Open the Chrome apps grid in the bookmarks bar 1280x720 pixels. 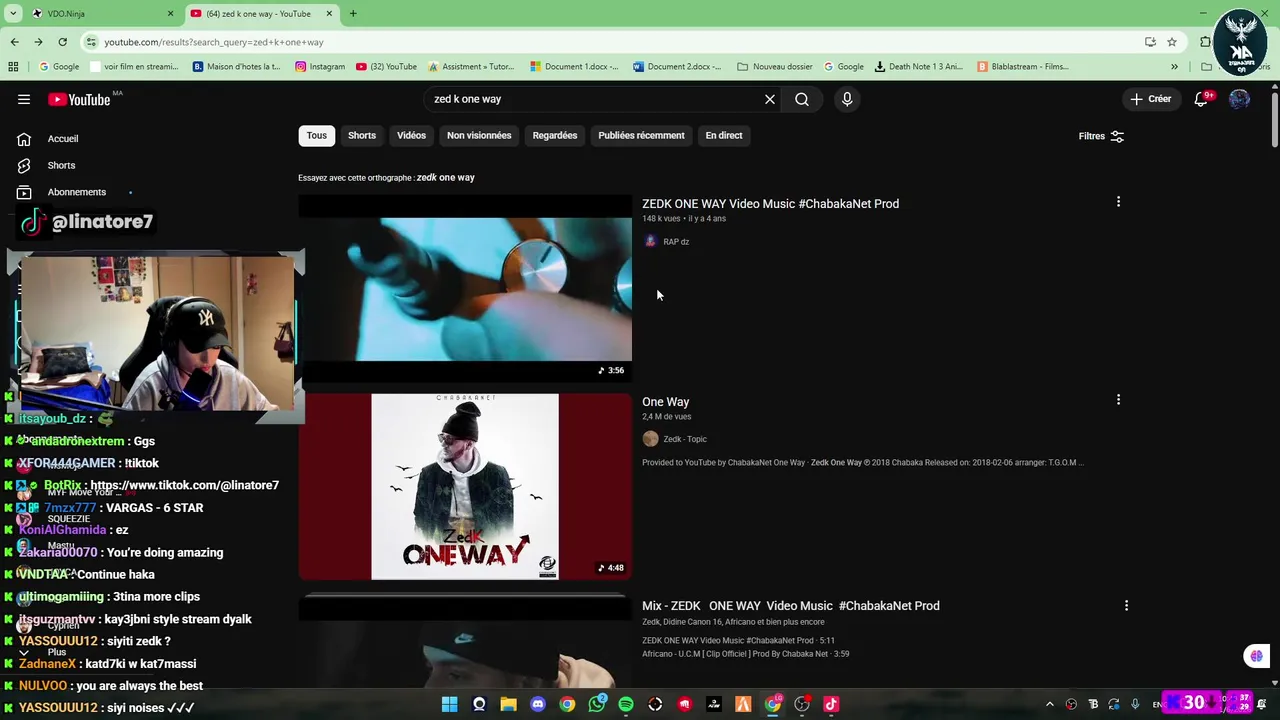pyautogui.click(x=13, y=67)
